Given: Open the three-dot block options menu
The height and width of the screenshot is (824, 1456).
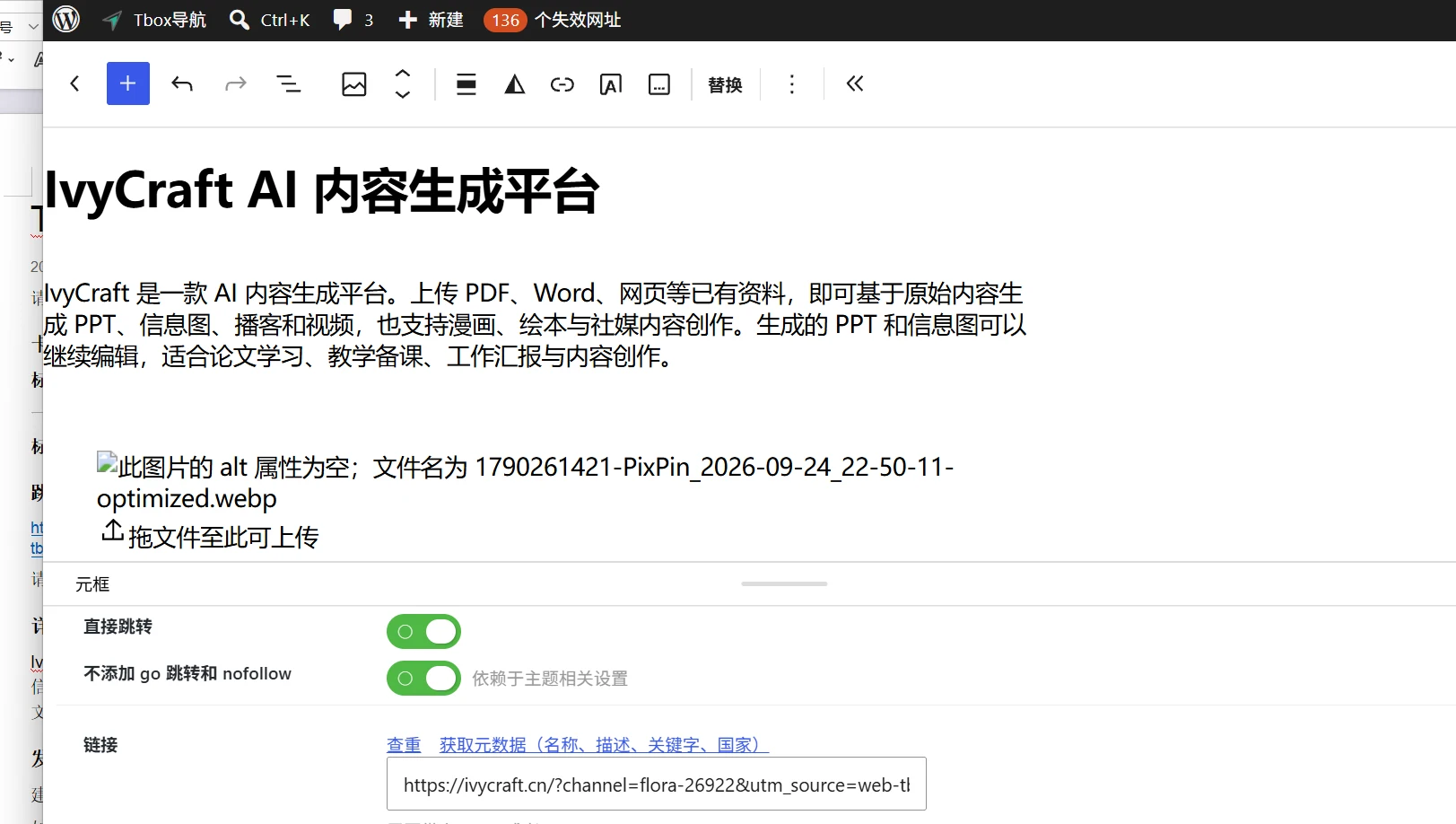Looking at the screenshot, I should (791, 84).
